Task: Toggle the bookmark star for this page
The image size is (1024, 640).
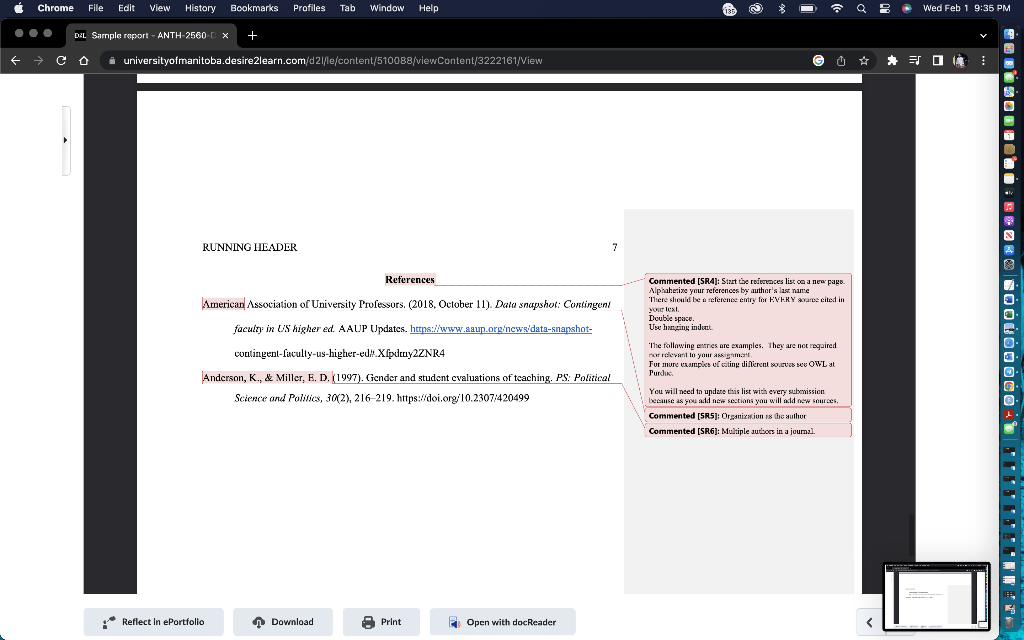Action: point(863,60)
